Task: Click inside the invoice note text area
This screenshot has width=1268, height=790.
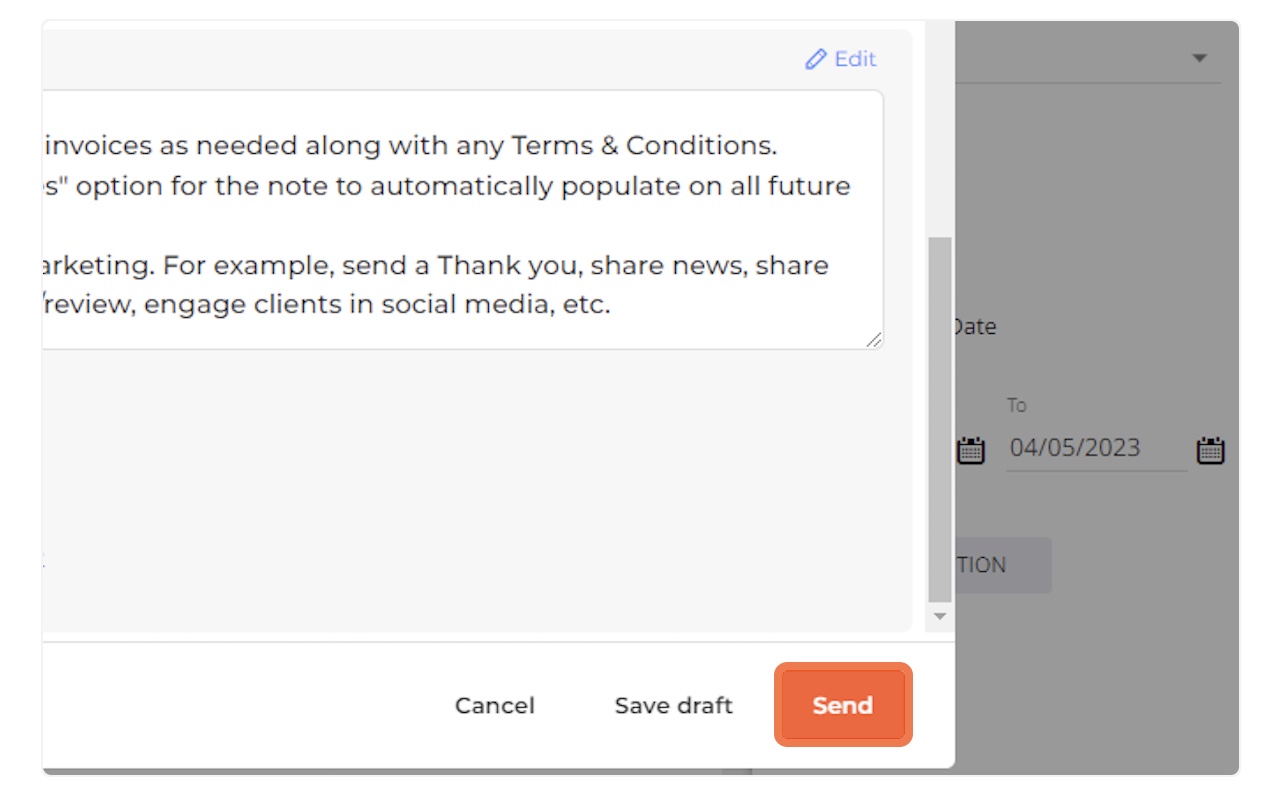Action: pos(462,220)
